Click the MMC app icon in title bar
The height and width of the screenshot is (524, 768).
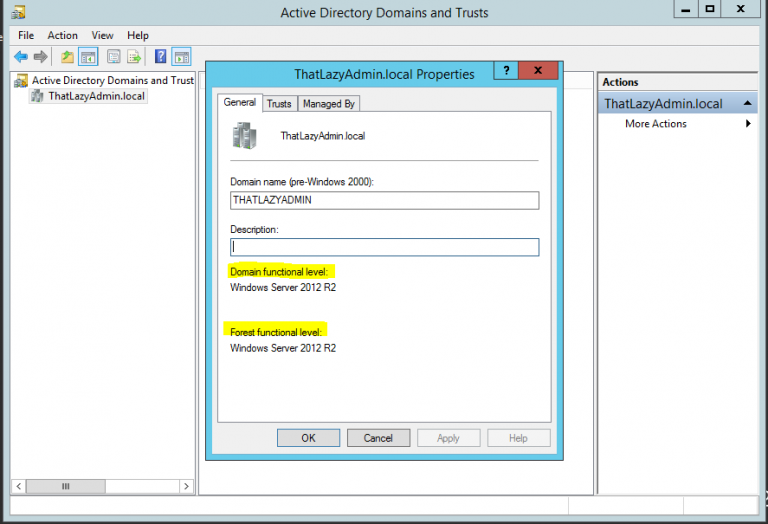pos(18,11)
